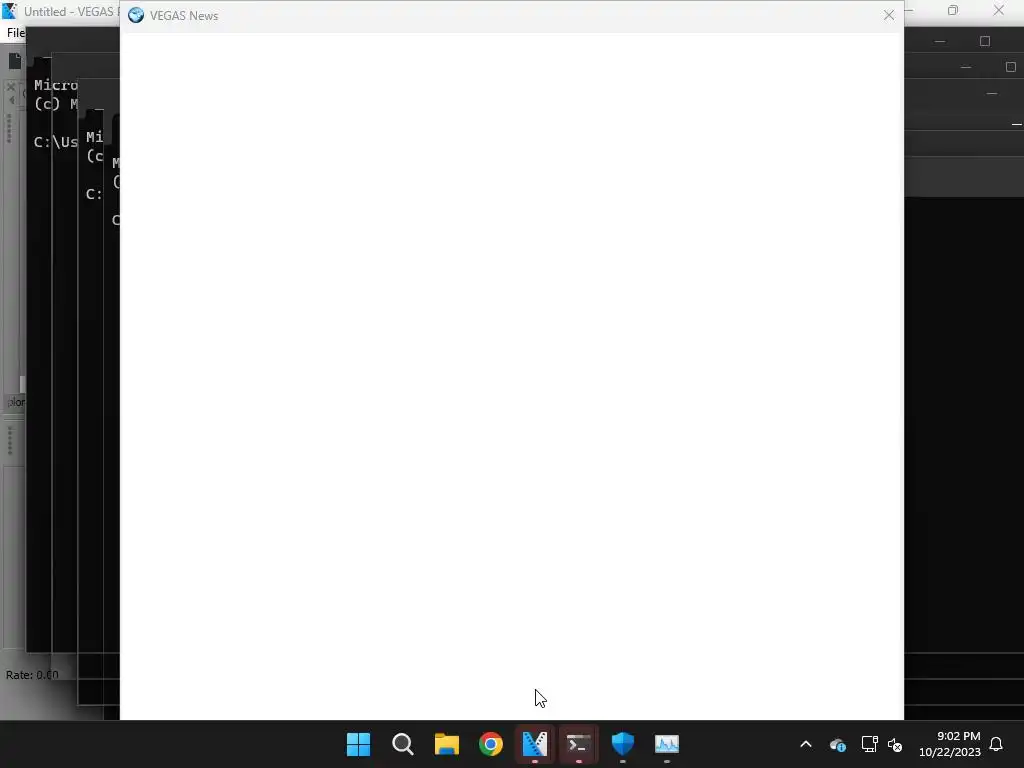Close the VEGAS News dialog
This screenshot has height=768, width=1024.
(888, 15)
